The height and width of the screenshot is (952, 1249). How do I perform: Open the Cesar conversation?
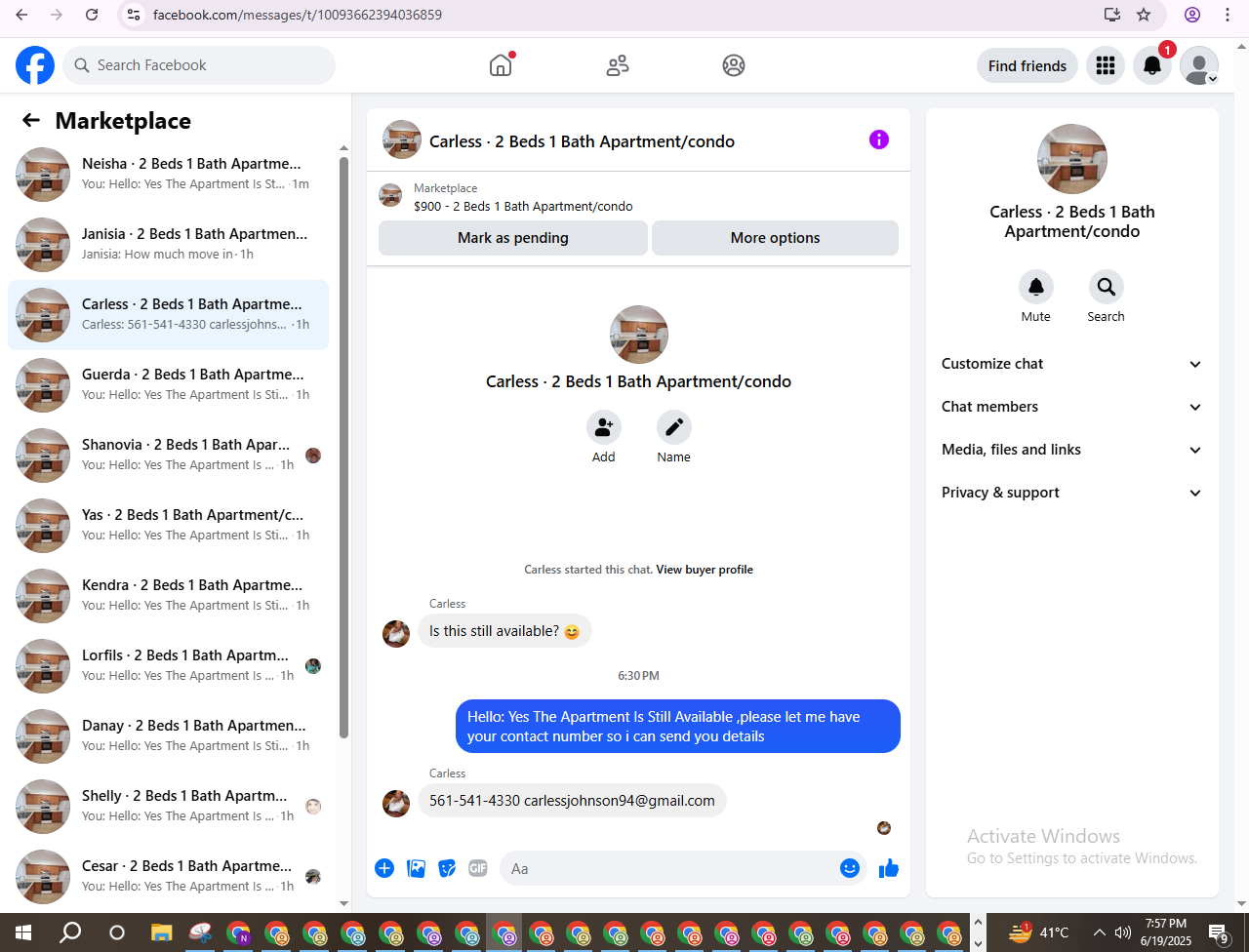(x=168, y=877)
